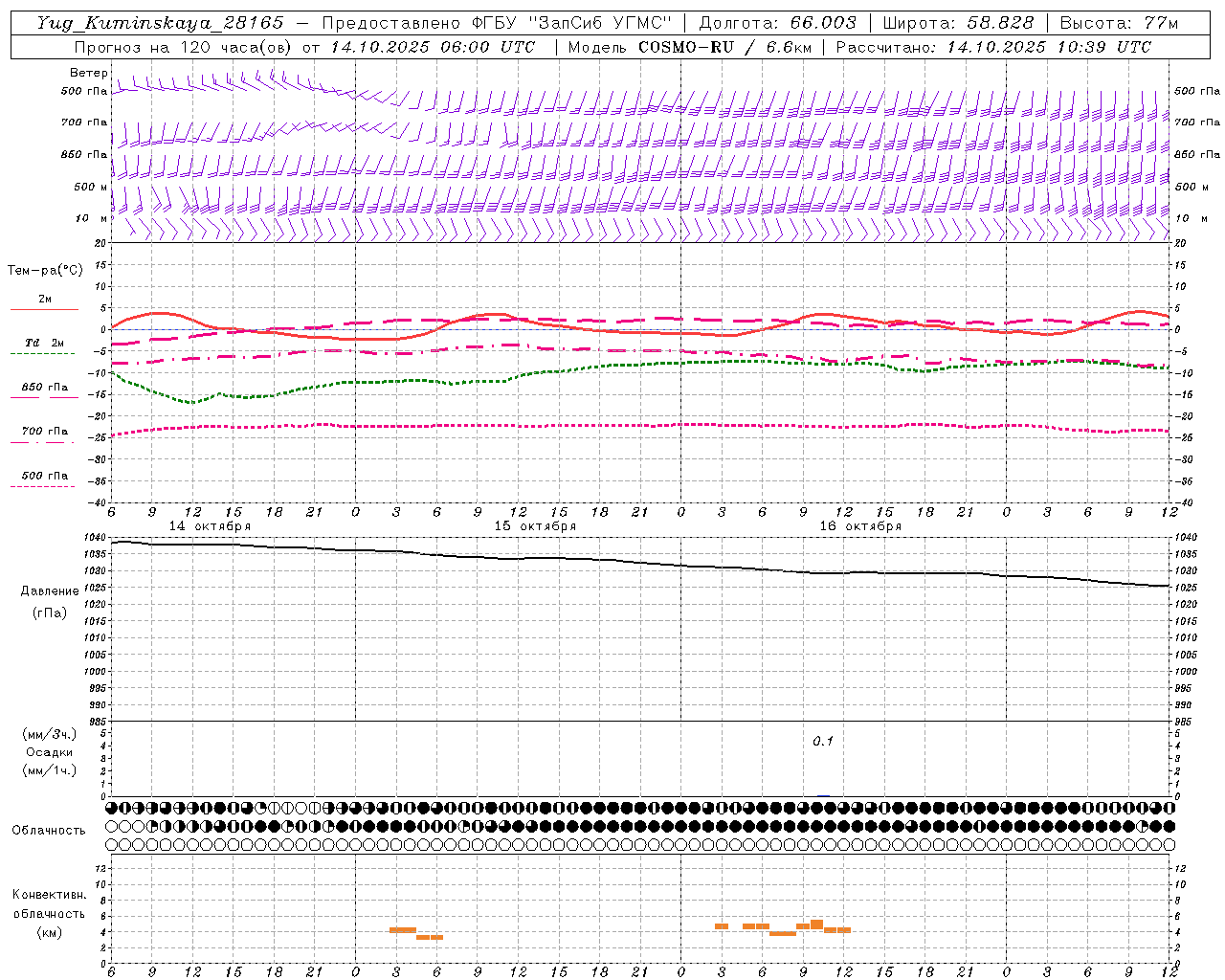
Task: Click the 850 гПа temperature legend label
Action: click(44, 388)
